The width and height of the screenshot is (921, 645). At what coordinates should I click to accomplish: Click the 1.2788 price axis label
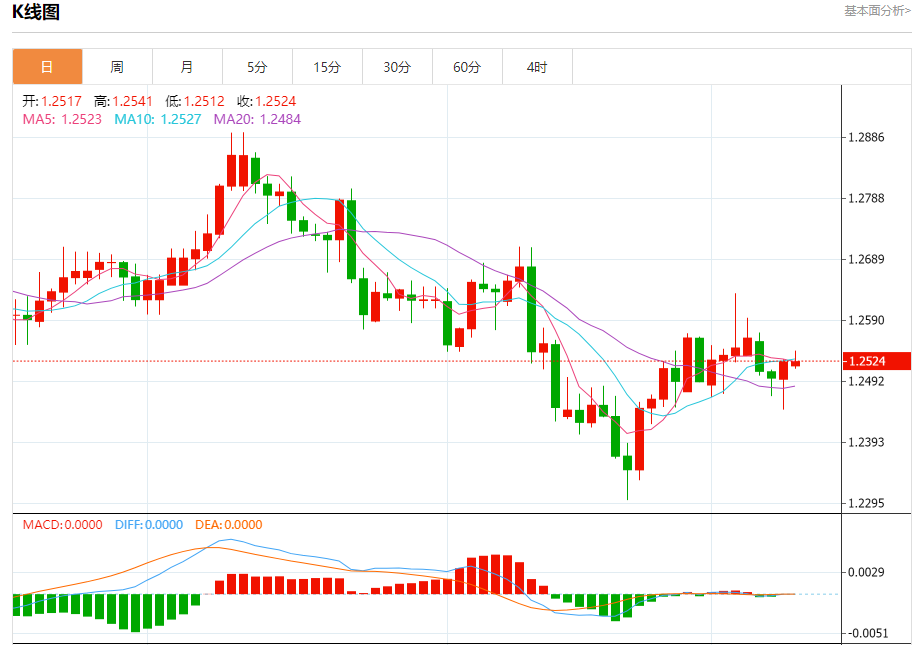(x=866, y=199)
